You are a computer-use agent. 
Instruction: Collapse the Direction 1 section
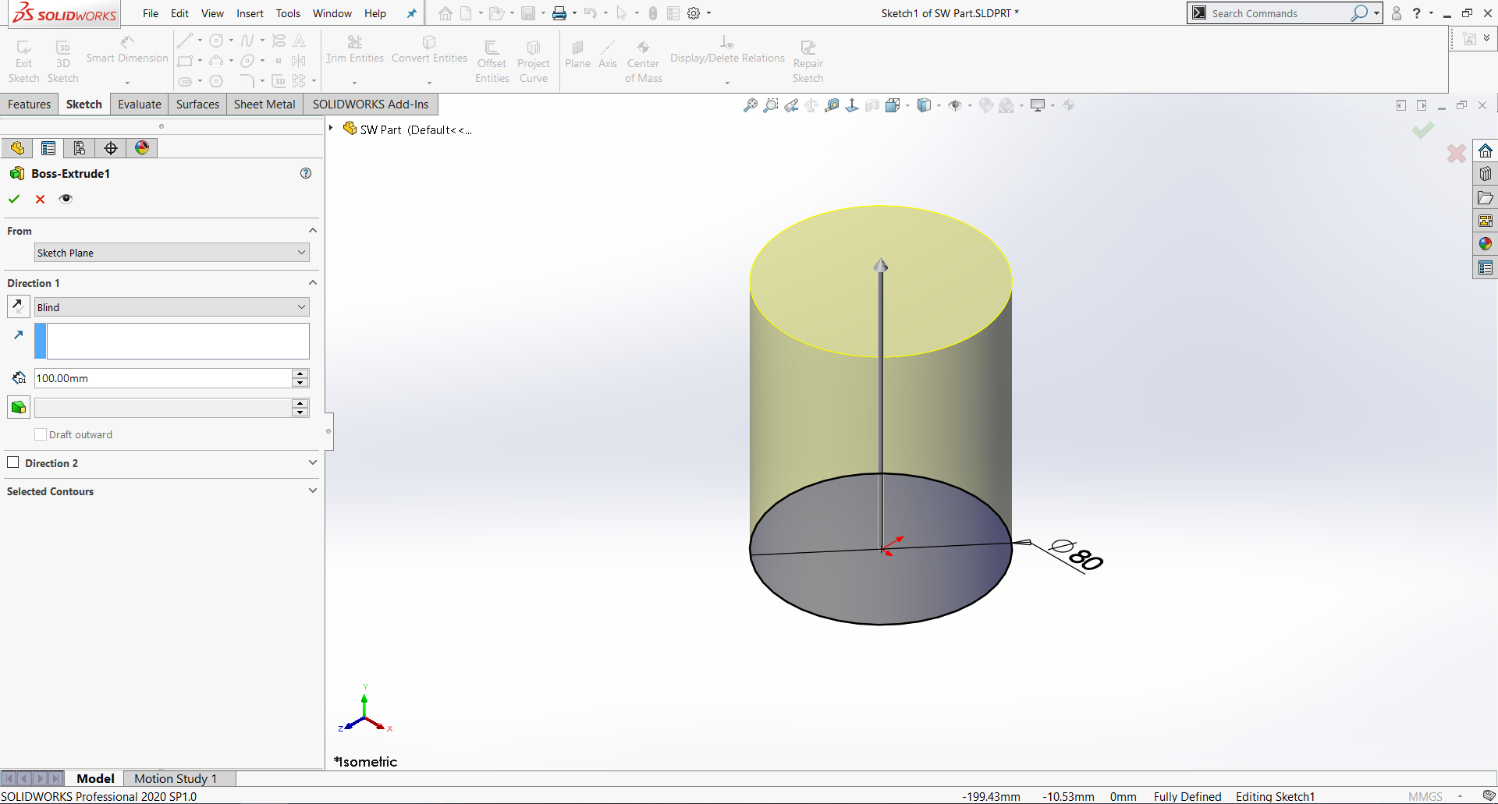click(311, 283)
